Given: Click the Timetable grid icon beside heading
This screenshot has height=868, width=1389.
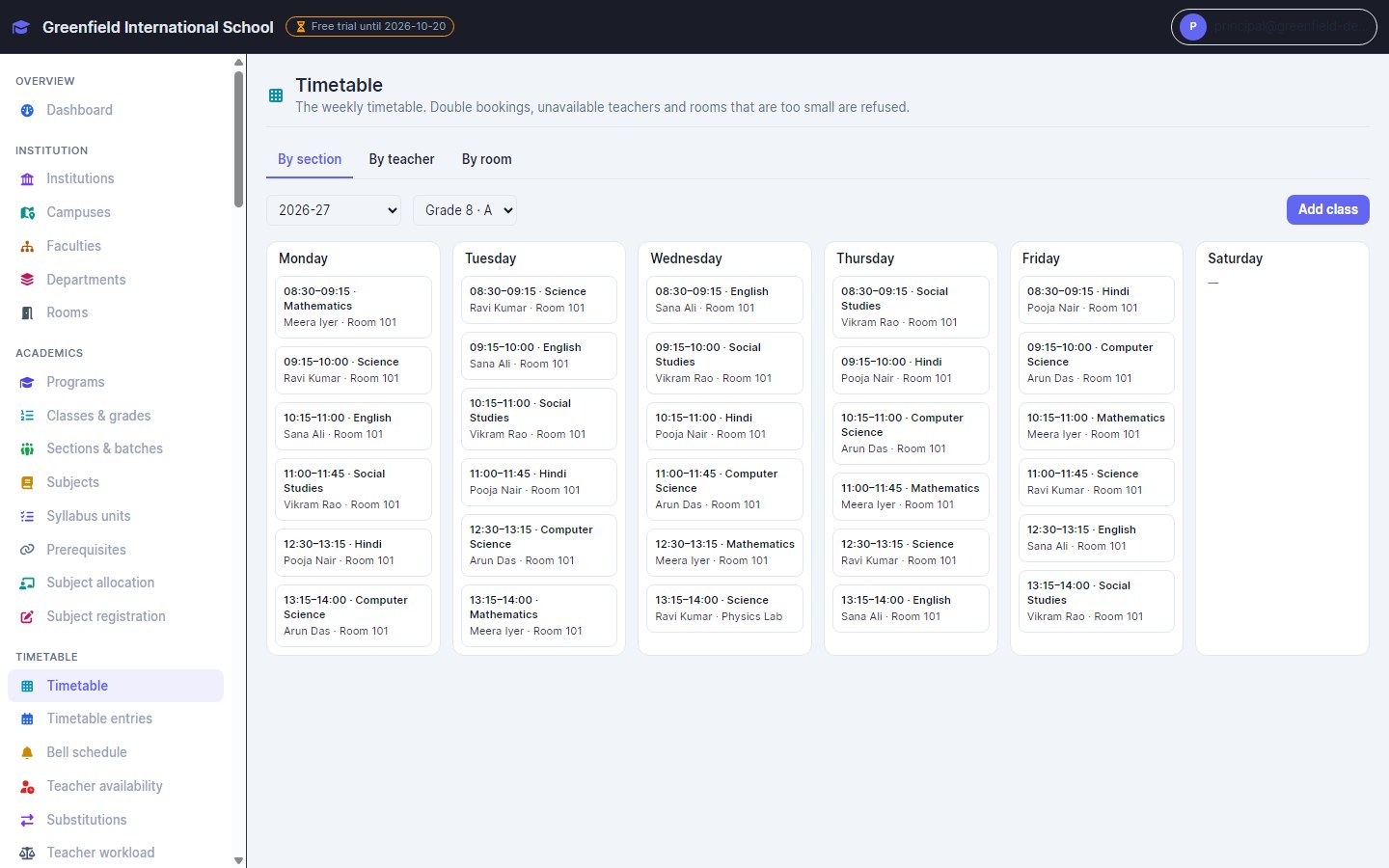Looking at the screenshot, I should 276,95.
